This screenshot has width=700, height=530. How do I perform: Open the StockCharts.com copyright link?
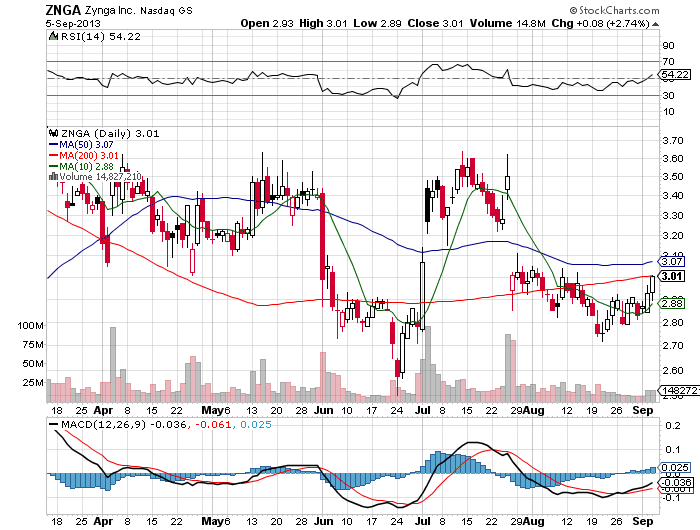[x=615, y=10]
